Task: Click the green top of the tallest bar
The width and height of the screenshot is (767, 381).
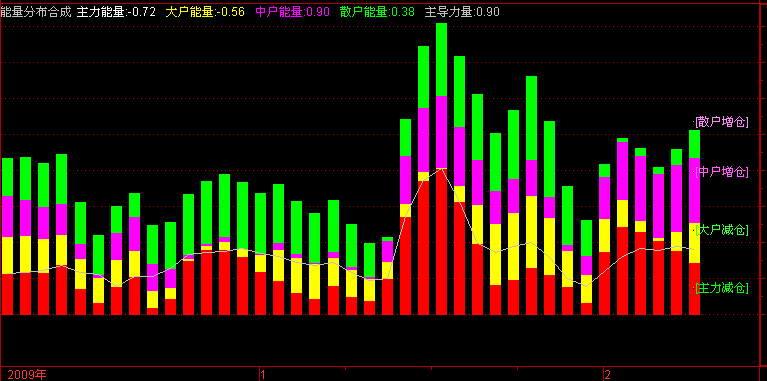Action: tap(441, 60)
